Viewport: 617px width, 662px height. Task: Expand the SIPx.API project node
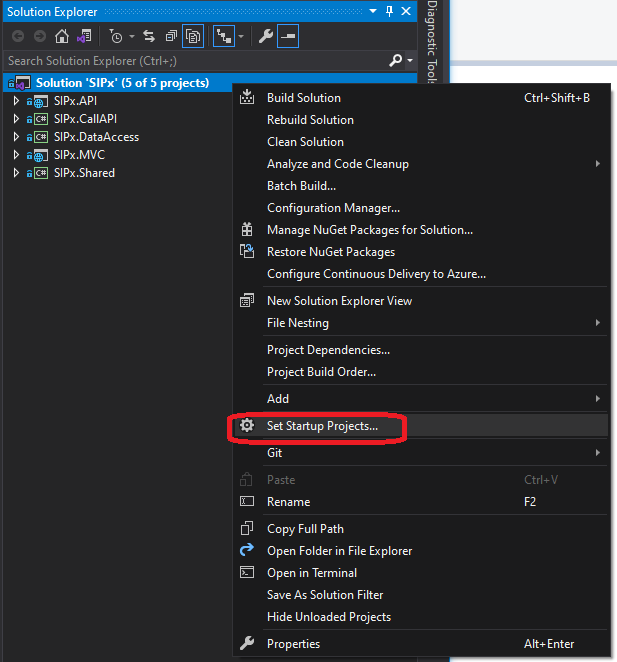(x=16, y=101)
